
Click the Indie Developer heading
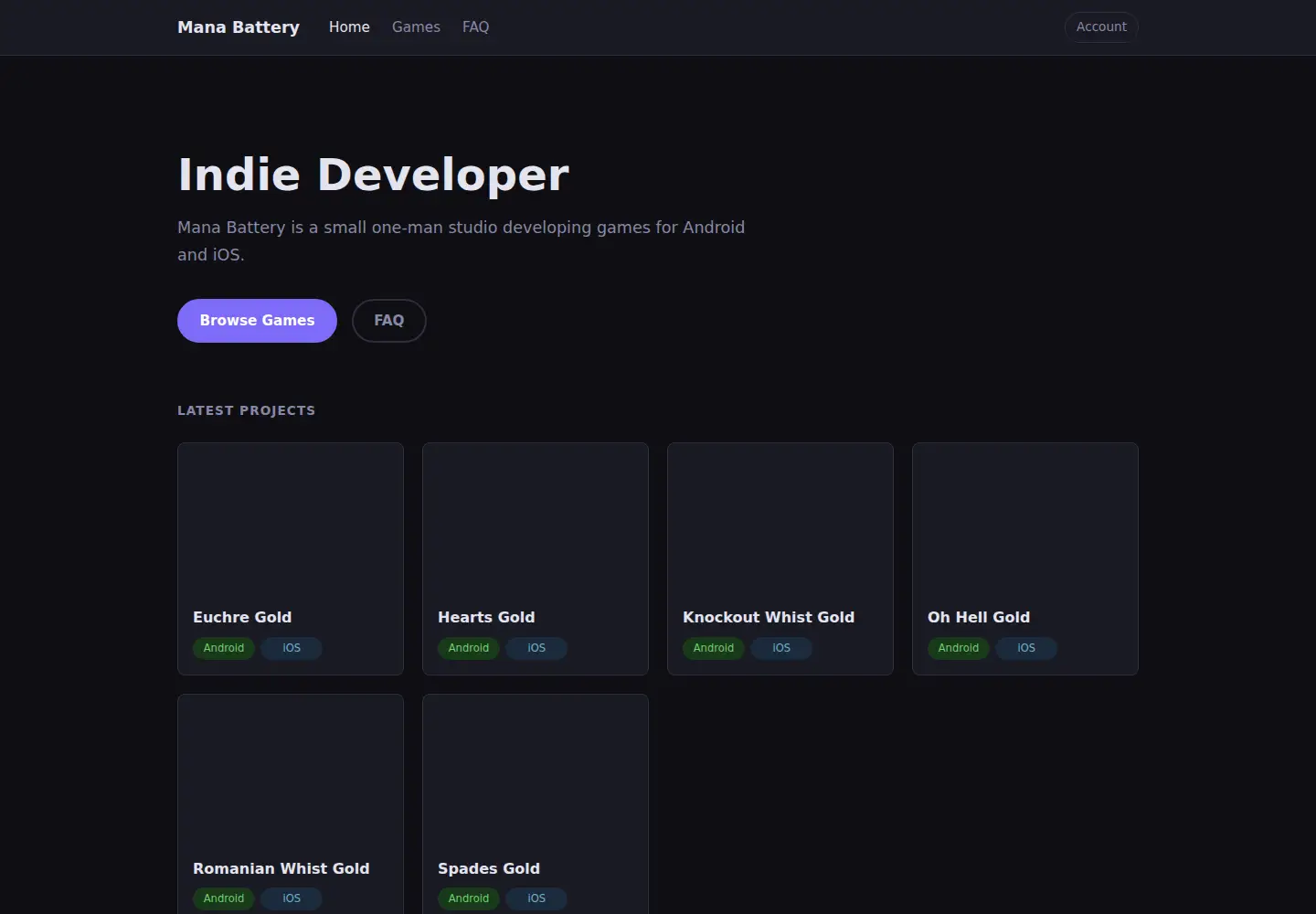coord(373,175)
